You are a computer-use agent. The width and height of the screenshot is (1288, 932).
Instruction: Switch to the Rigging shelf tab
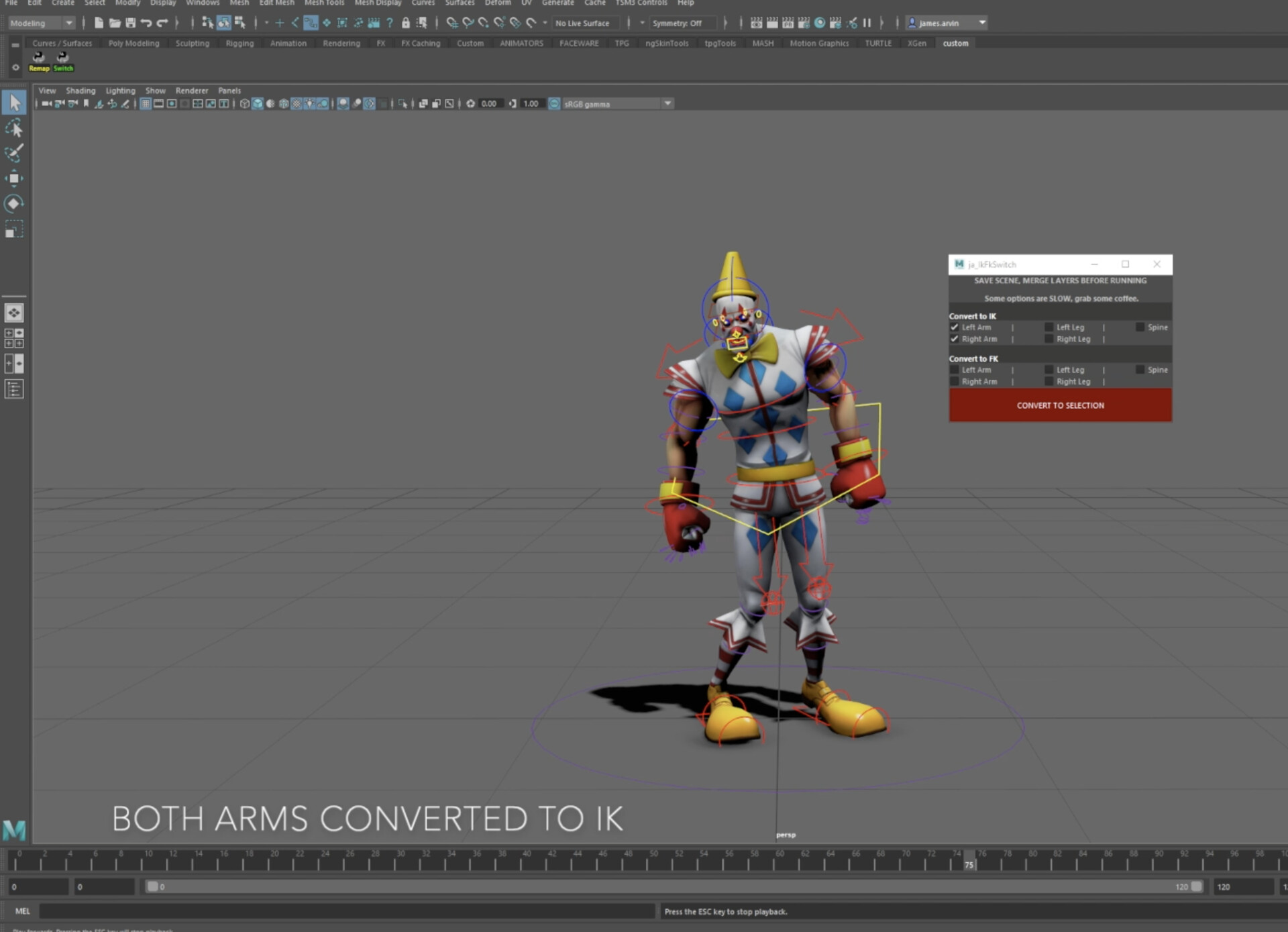[239, 43]
